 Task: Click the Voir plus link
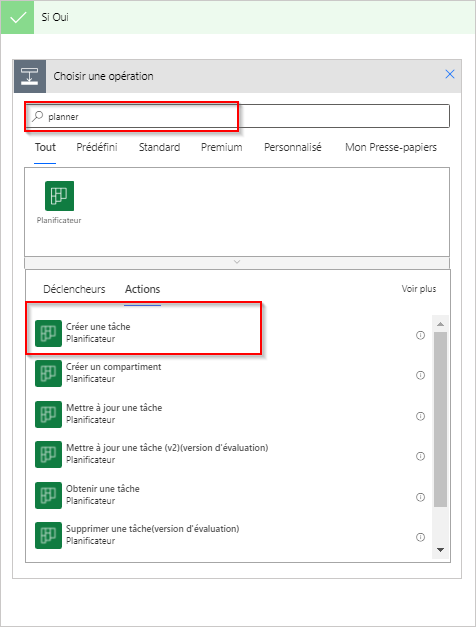click(419, 289)
